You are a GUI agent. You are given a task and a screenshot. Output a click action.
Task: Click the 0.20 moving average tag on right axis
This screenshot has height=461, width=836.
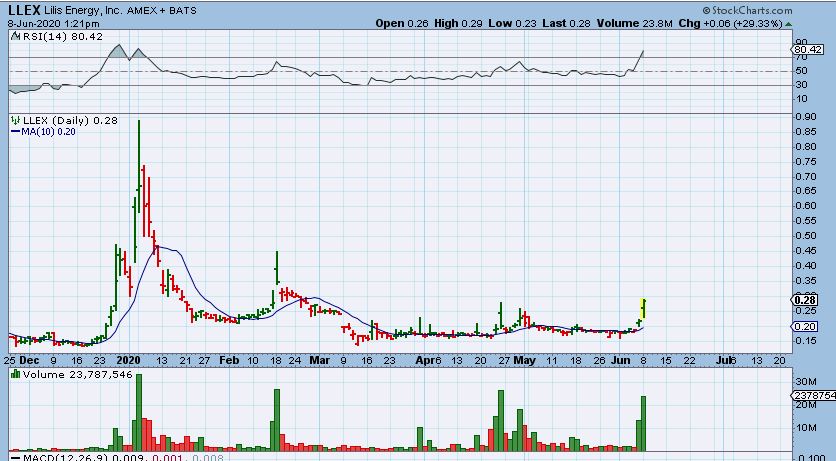point(804,326)
